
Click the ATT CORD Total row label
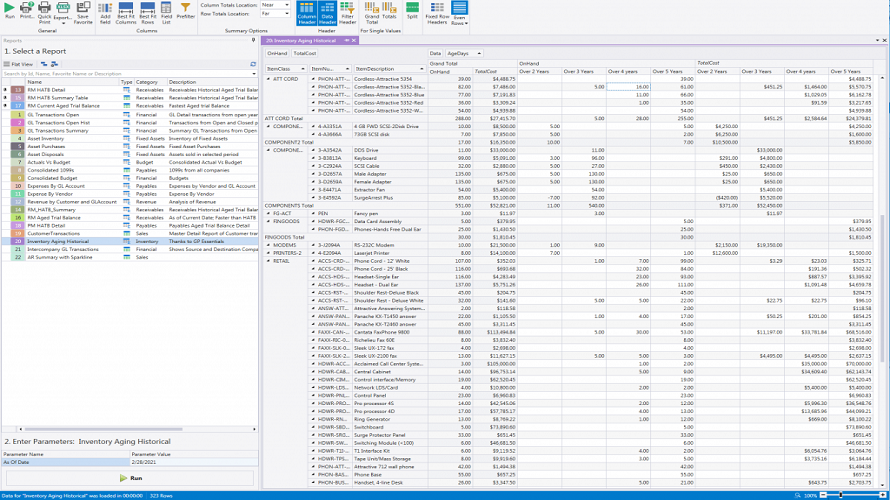283,119
